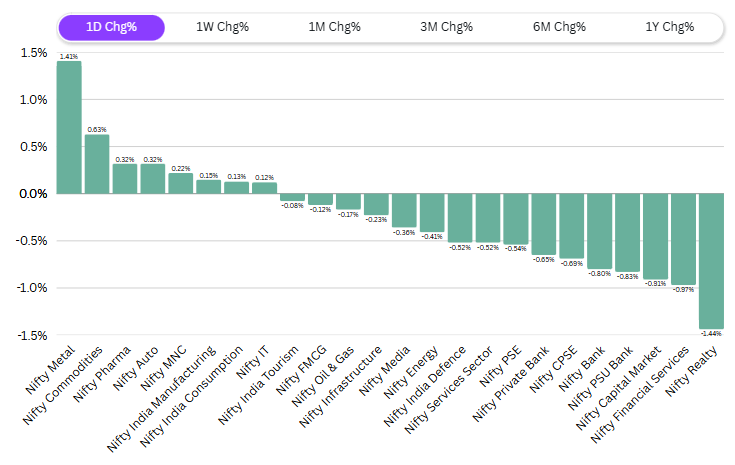Click the Nifty Private Bank axis label

511,383
